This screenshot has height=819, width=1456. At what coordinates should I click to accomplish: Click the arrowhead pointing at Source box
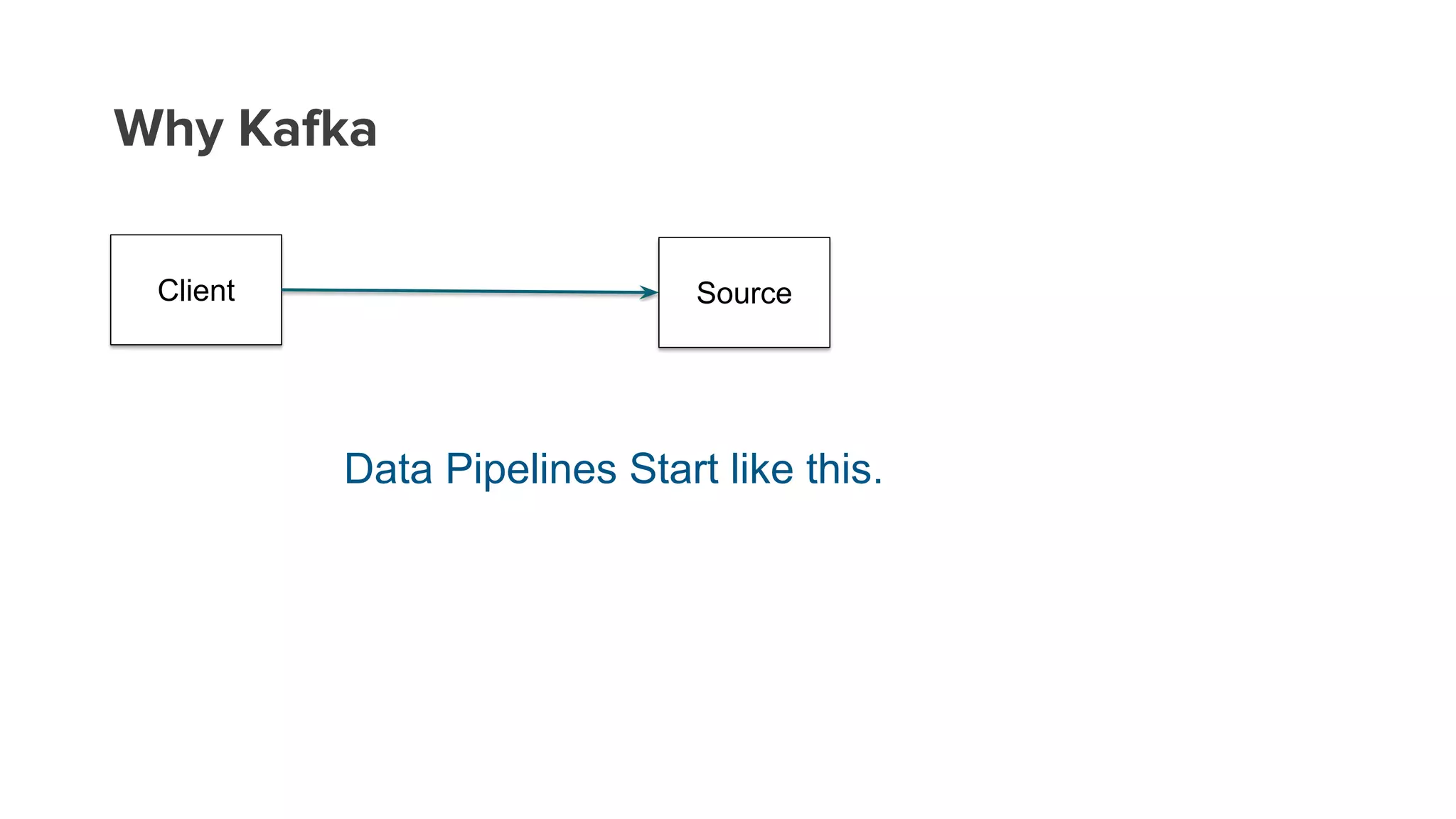[650, 292]
